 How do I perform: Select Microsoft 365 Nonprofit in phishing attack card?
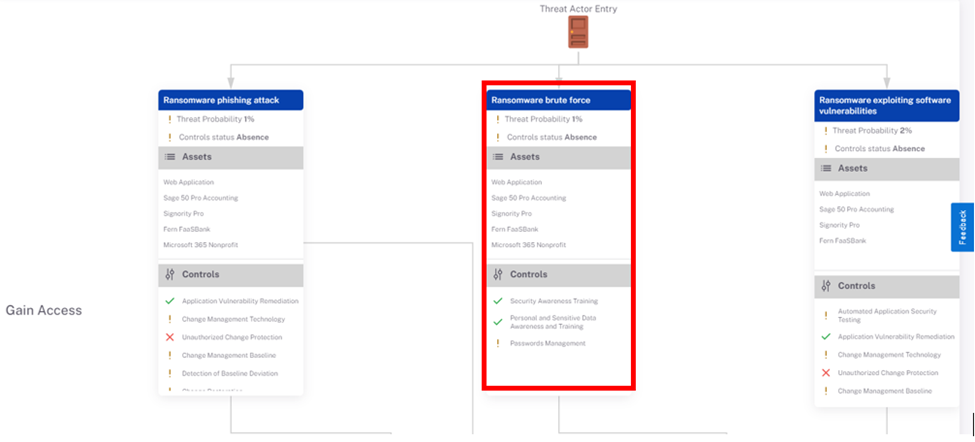[x=200, y=245]
